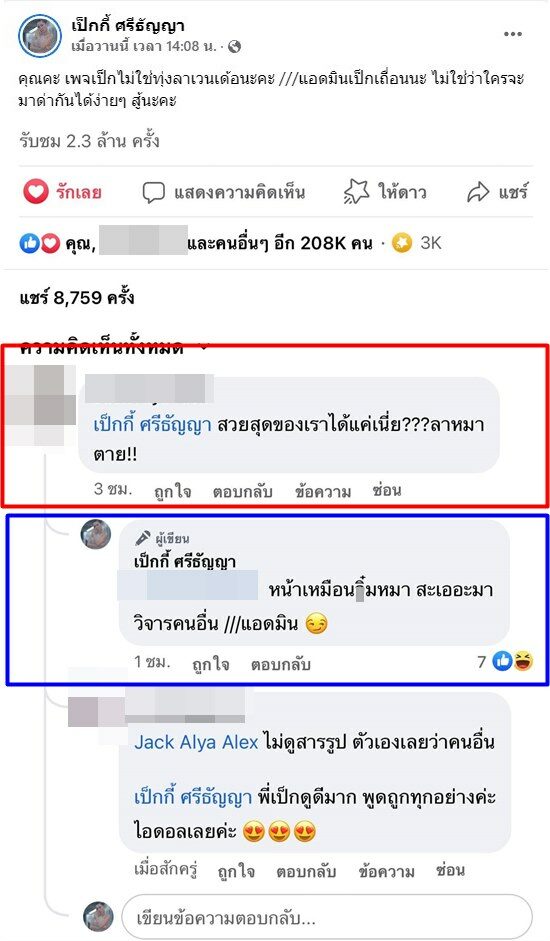Click the เป็กกี้ ศรีธัญญา page name at top
The height and width of the screenshot is (941, 550).
128,25
